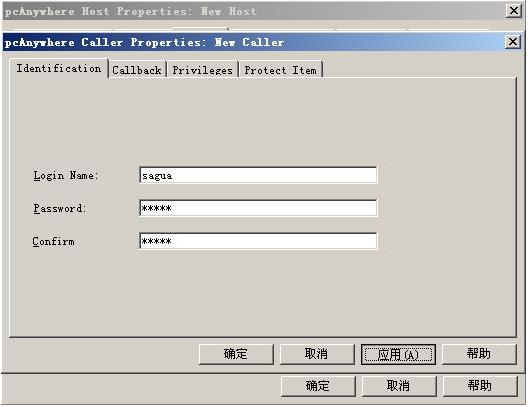Apply changes with the 应用(A) button
Viewport: 528px width, 407px height.
click(398, 354)
